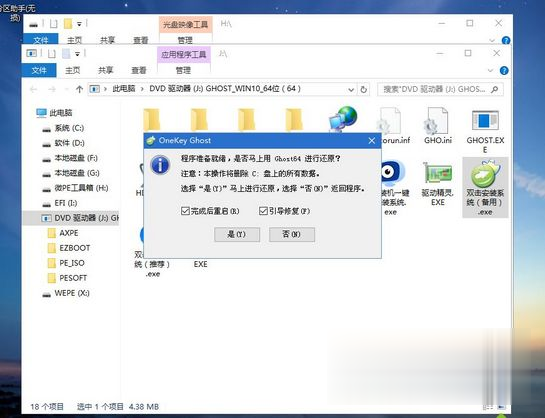
Task: Select 此电脑 in the navigation pane
Action: point(61,113)
